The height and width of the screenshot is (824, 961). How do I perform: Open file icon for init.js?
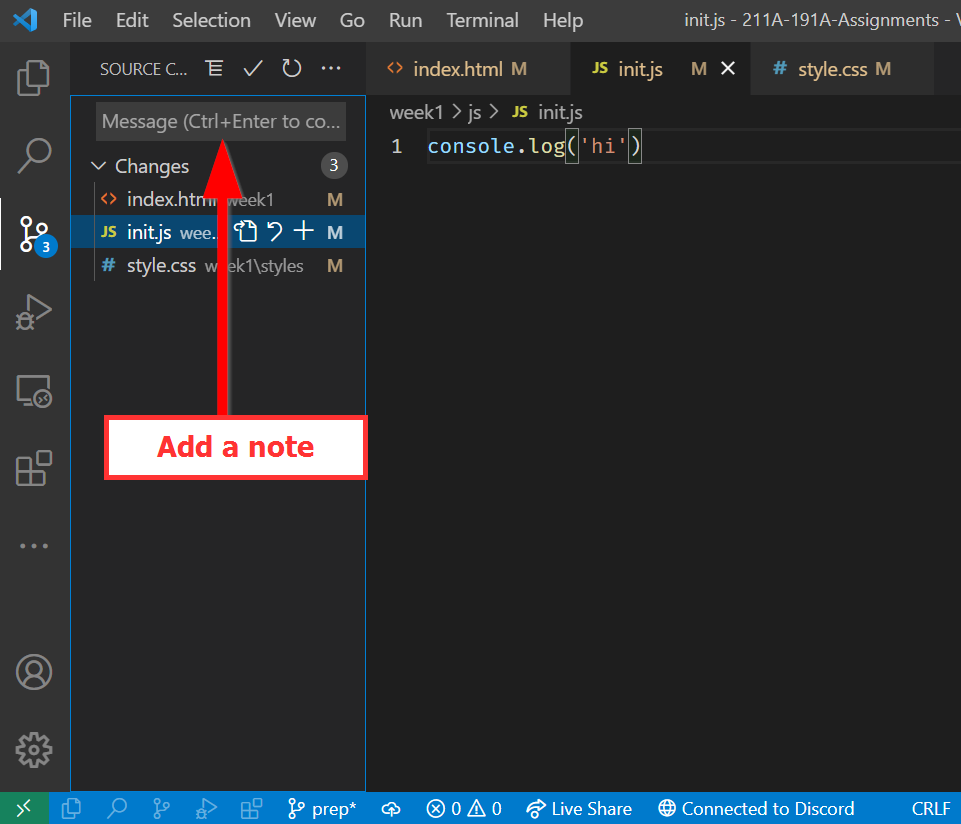(x=246, y=232)
